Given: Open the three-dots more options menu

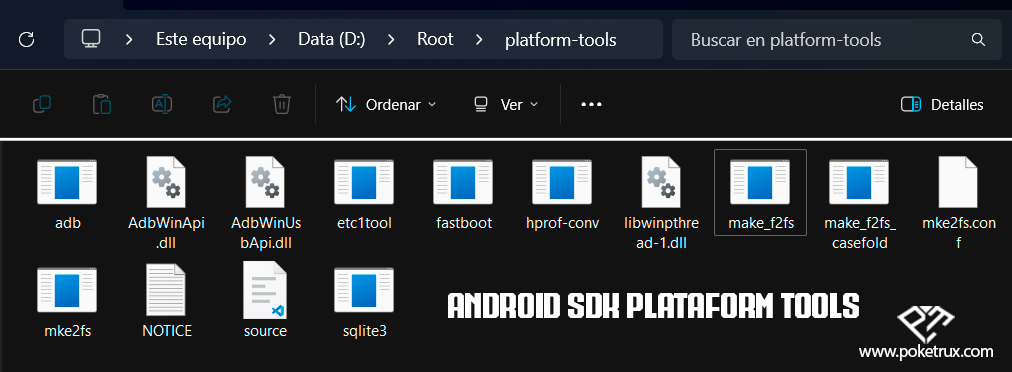Looking at the screenshot, I should tap(591, 104).
